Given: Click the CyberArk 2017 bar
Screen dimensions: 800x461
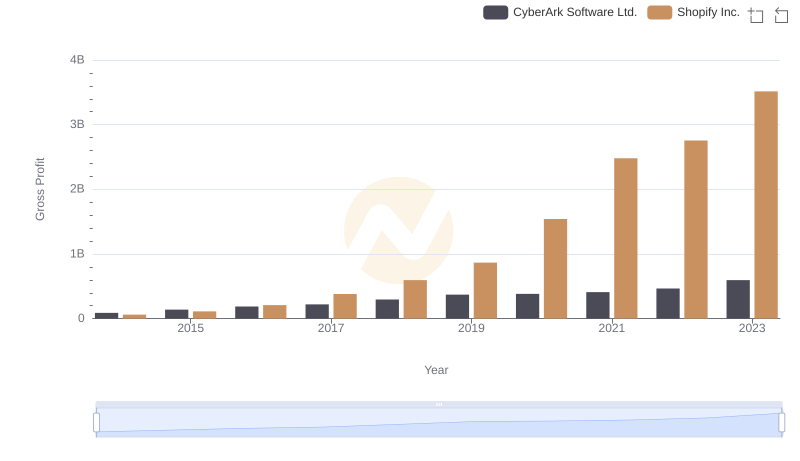Looking at the screenshot, I should (317, 311).
